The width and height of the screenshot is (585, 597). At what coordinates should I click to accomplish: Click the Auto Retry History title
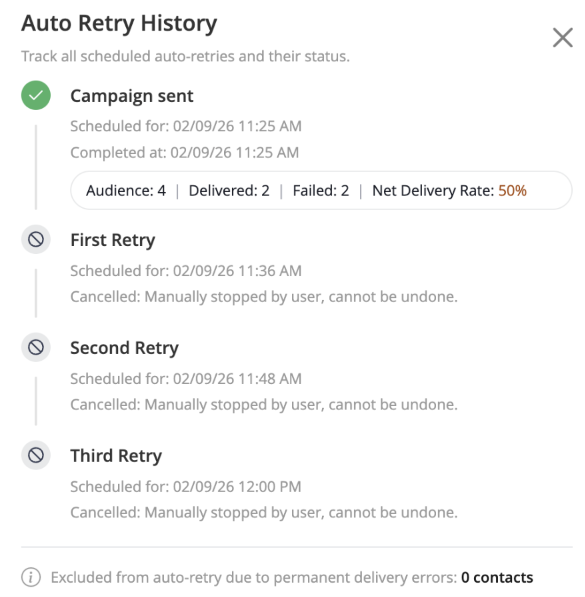coord(119,24)
